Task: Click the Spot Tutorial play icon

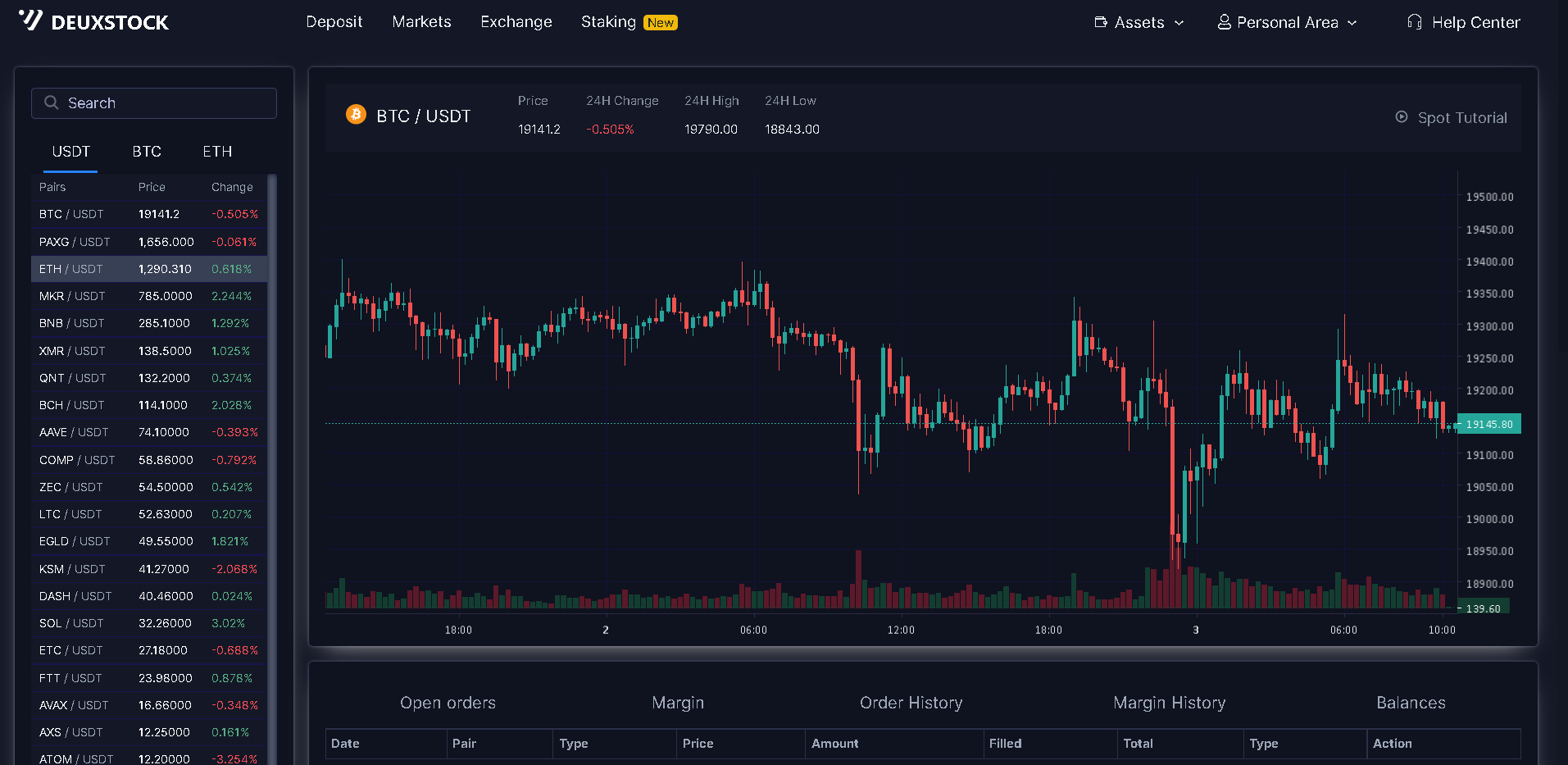Action: (x=1402, y=117)
